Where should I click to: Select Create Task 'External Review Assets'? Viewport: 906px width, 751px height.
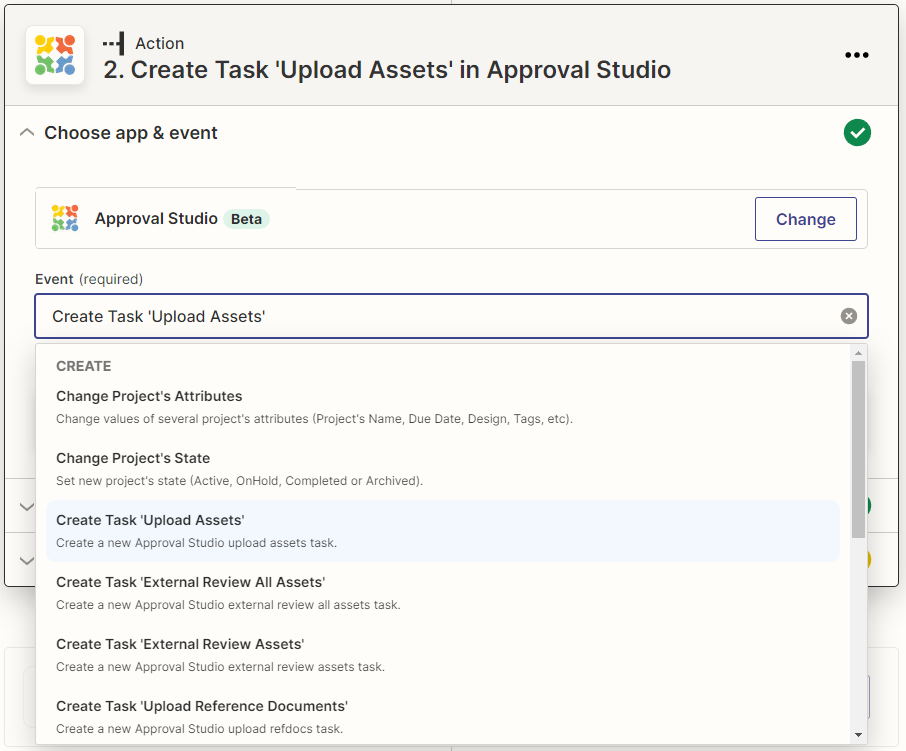pyautogui.click(x=180, y=645)
